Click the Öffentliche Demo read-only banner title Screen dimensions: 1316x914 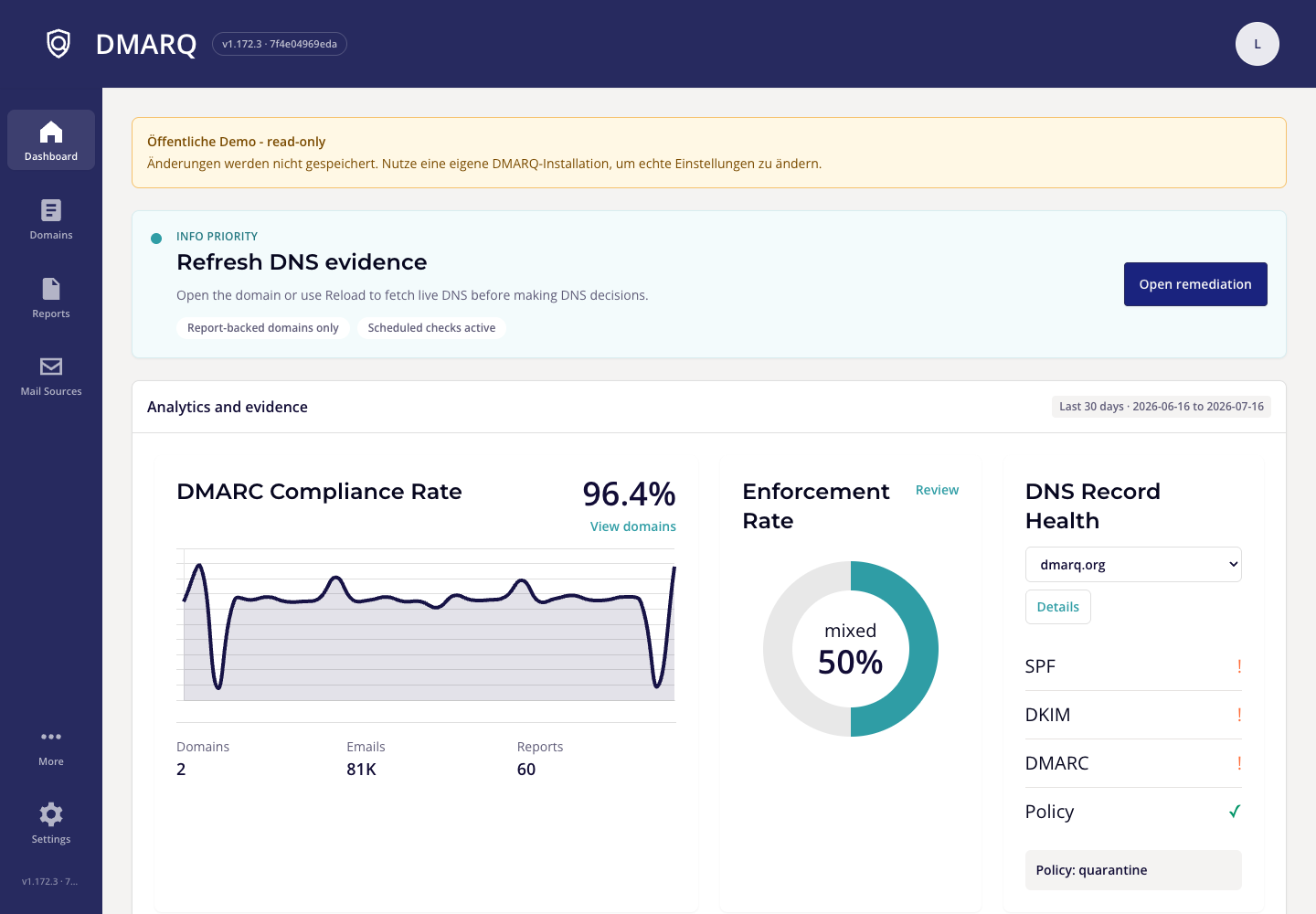(236, 142)
